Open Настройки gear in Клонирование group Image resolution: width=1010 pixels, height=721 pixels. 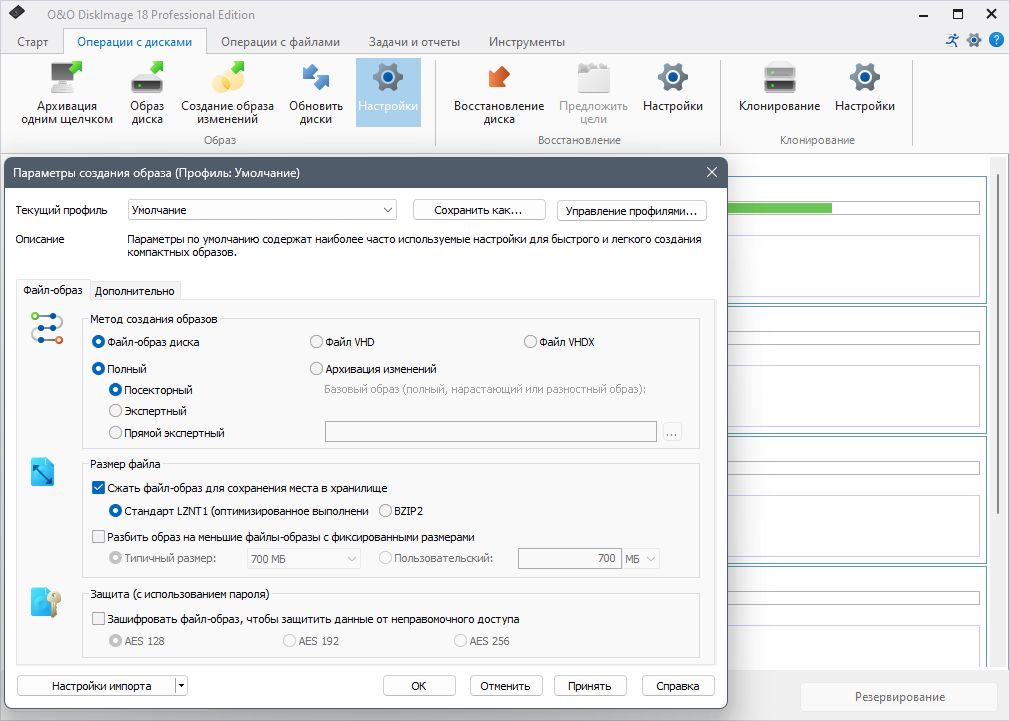(864, 86)
